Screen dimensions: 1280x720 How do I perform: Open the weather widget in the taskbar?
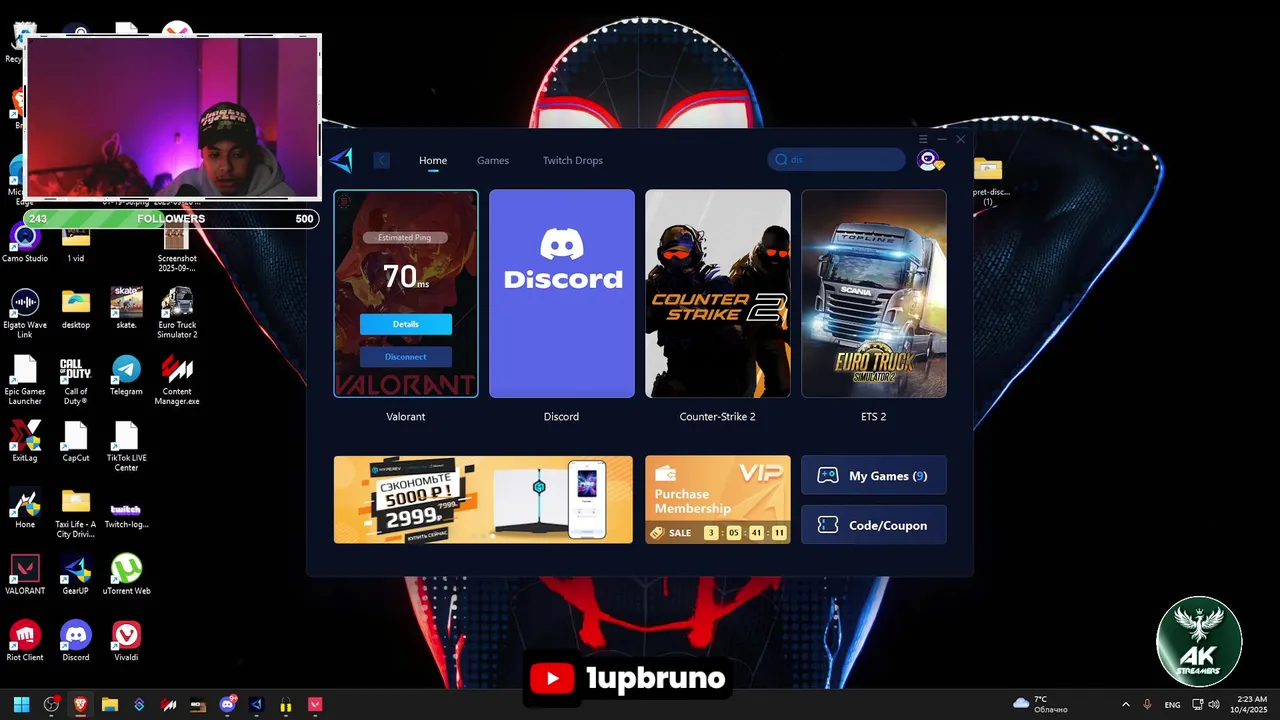[1040, 704]
